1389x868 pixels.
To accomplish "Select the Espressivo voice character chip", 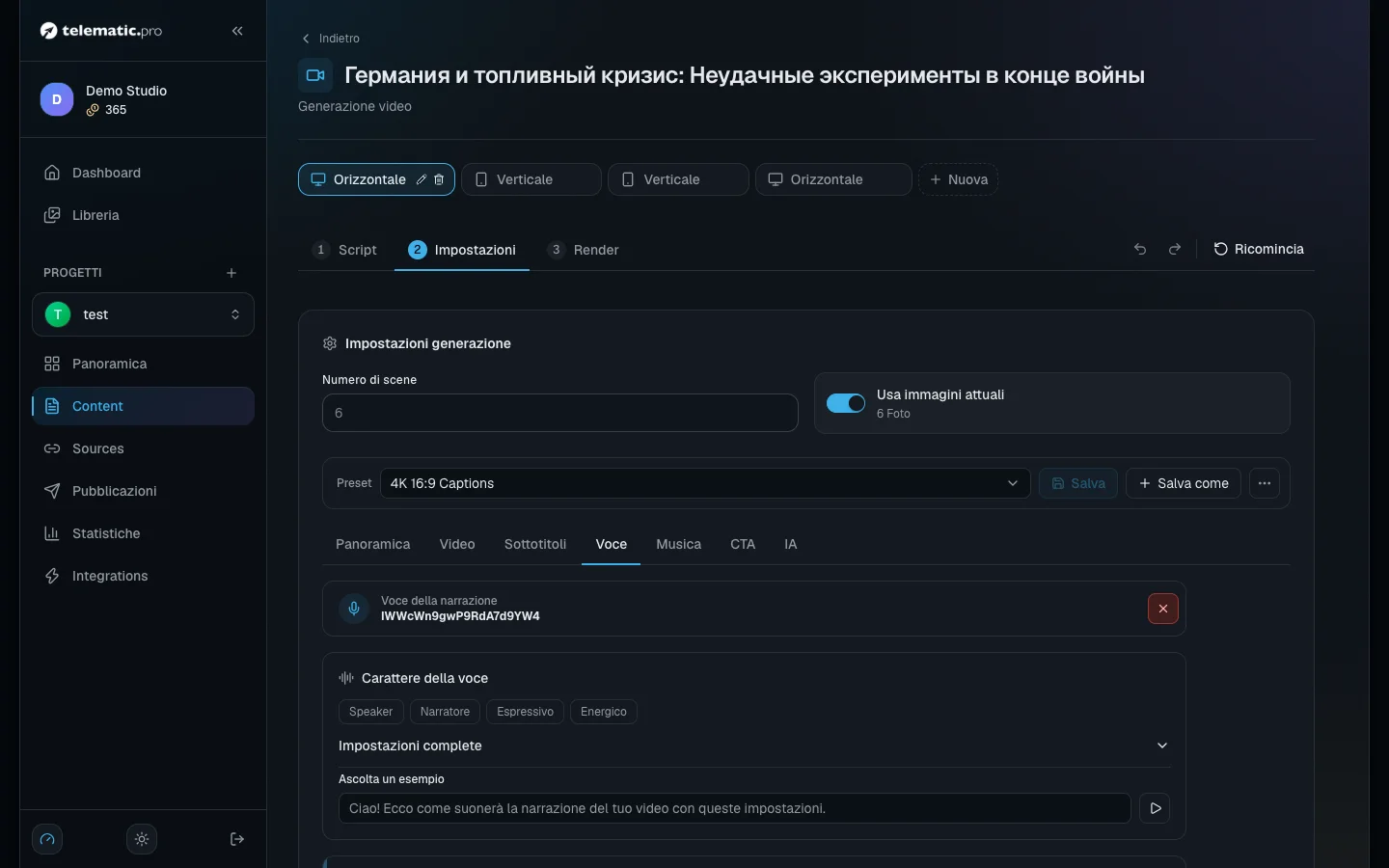I will pos(525,712).
